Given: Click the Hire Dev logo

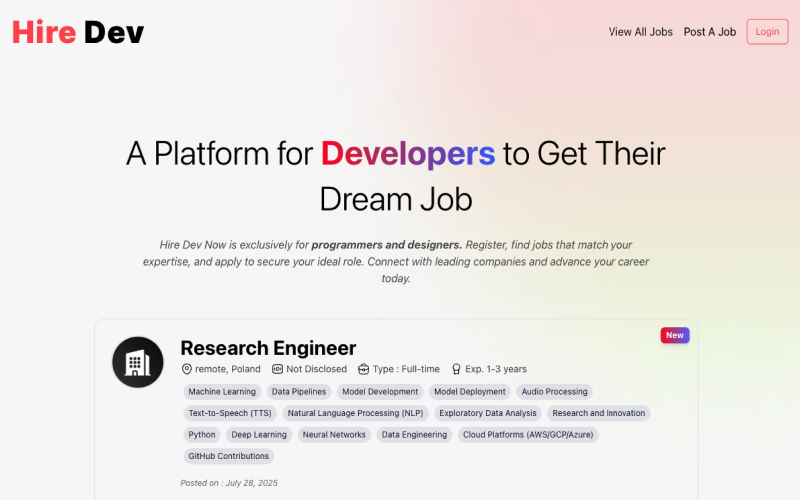Looking at the screenshot, I should point(78,32).
